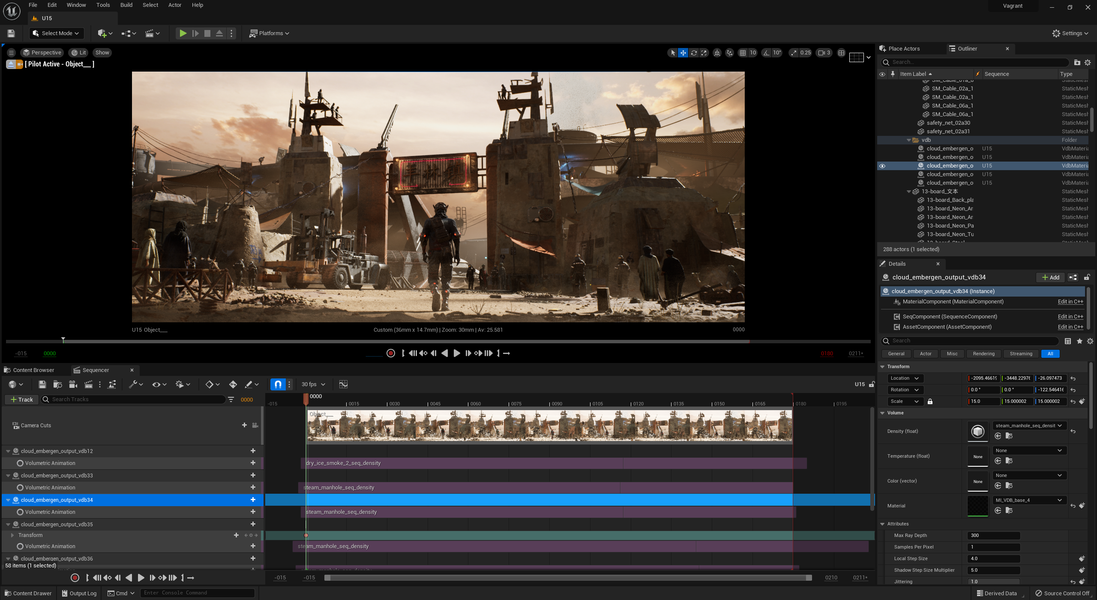1097x600 pixels.
Task: Toggle the Sequencer snapping magnet button
Action: coord(278,384)
